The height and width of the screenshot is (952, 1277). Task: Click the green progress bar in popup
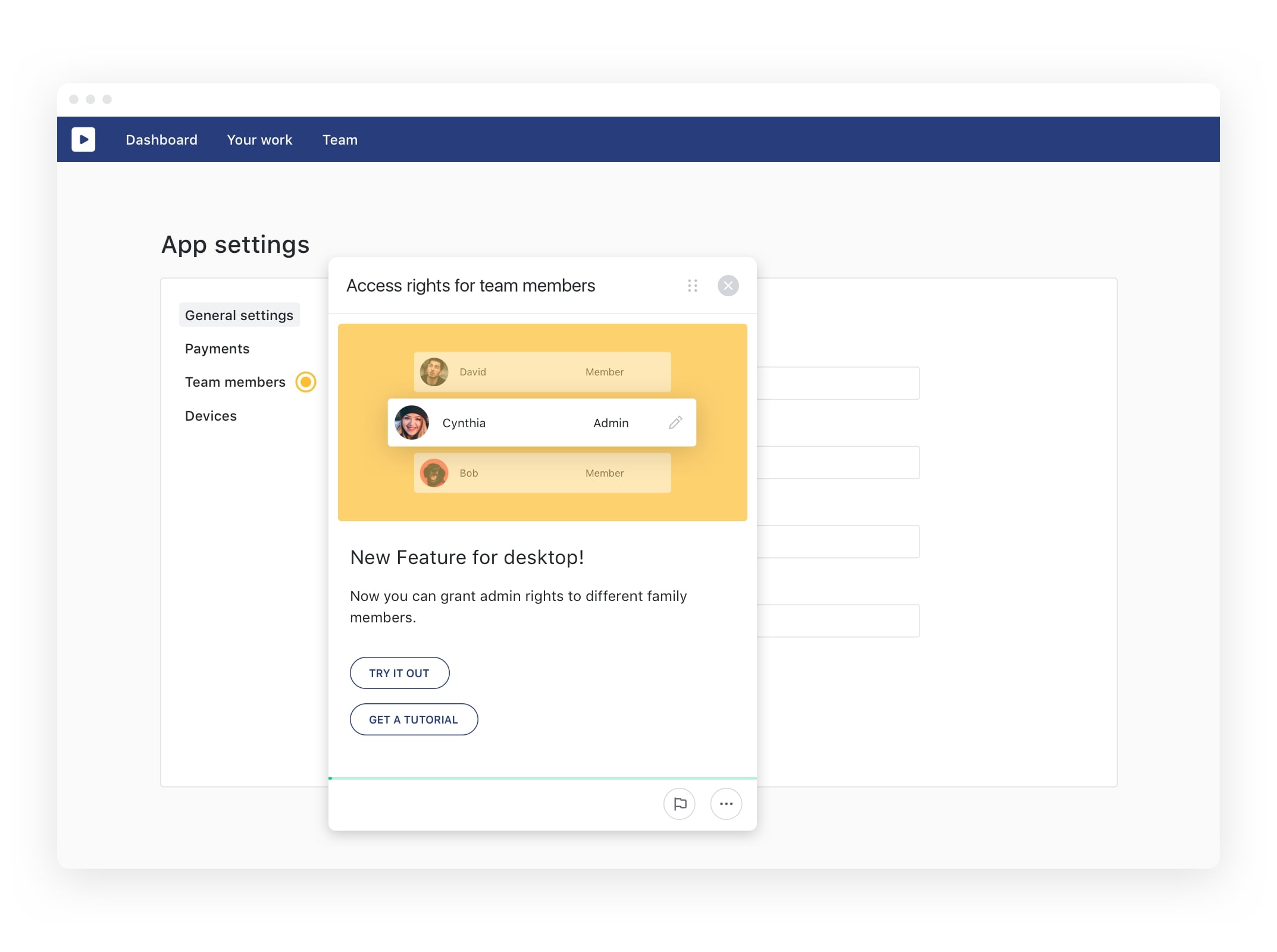[543, 778]
